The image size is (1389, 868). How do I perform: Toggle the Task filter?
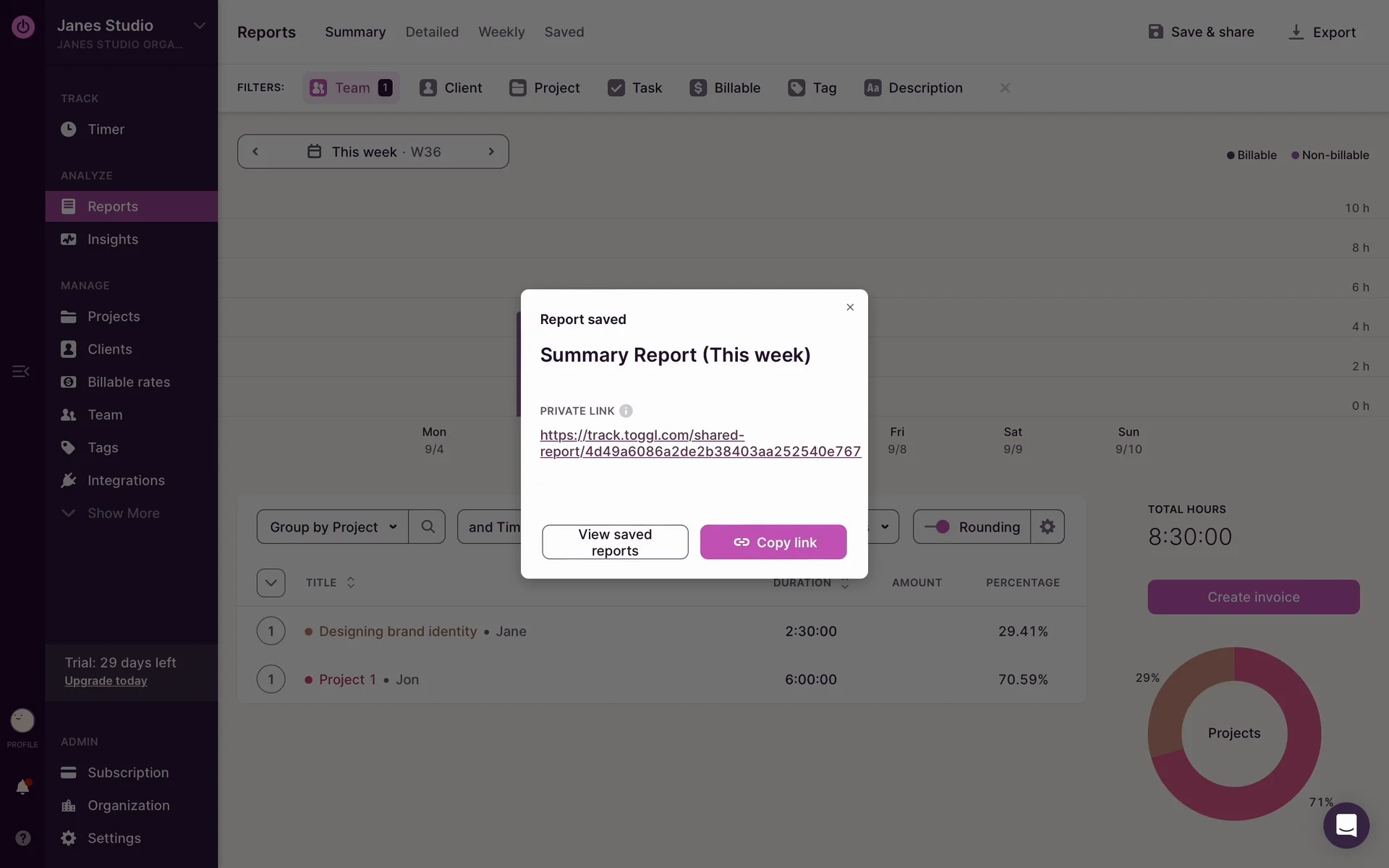tap(635, 88)
